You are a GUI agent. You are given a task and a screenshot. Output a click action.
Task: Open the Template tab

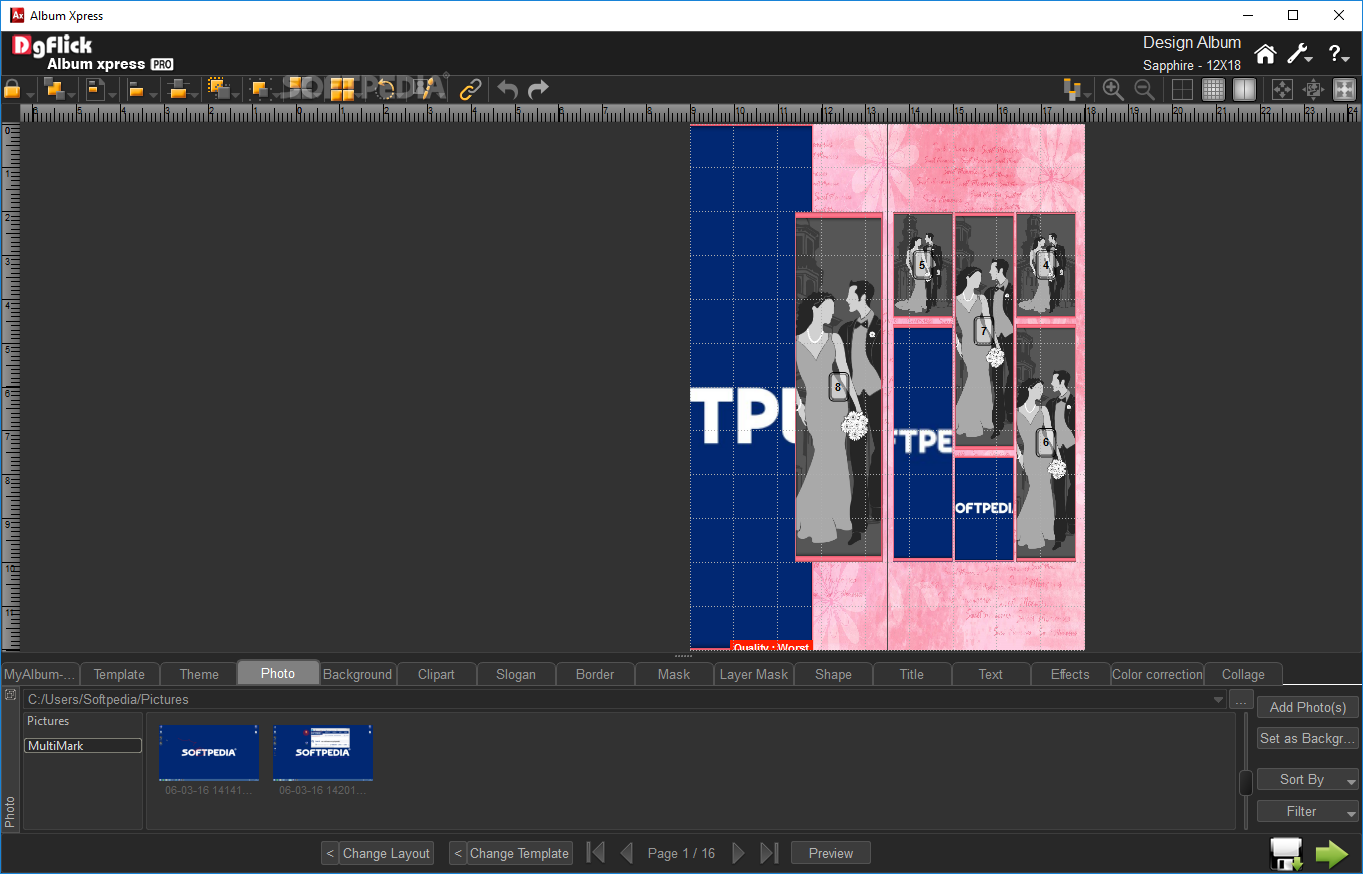(x=119, y=674)
